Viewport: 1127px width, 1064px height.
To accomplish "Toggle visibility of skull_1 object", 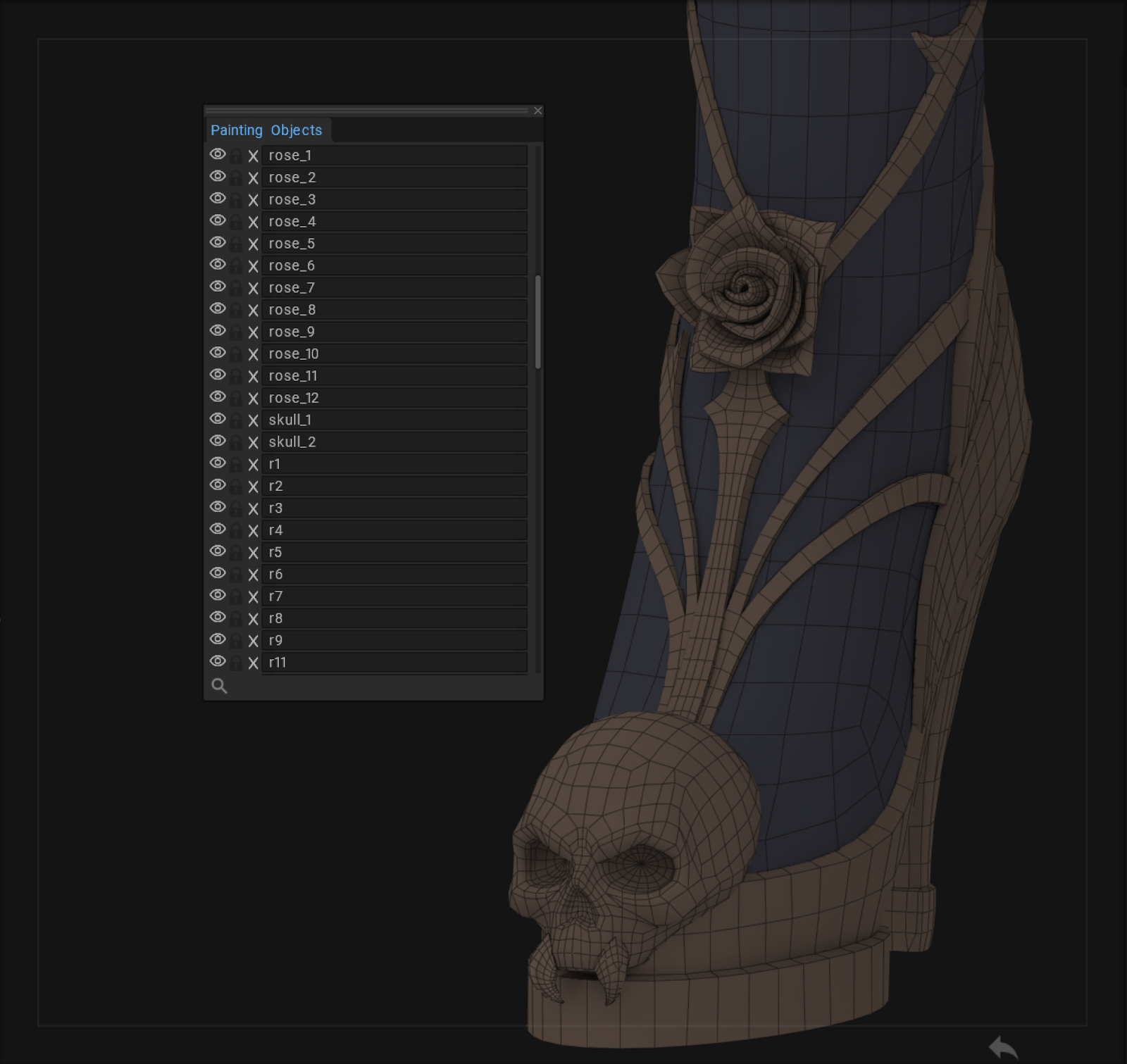I will [x=218, y=419].
